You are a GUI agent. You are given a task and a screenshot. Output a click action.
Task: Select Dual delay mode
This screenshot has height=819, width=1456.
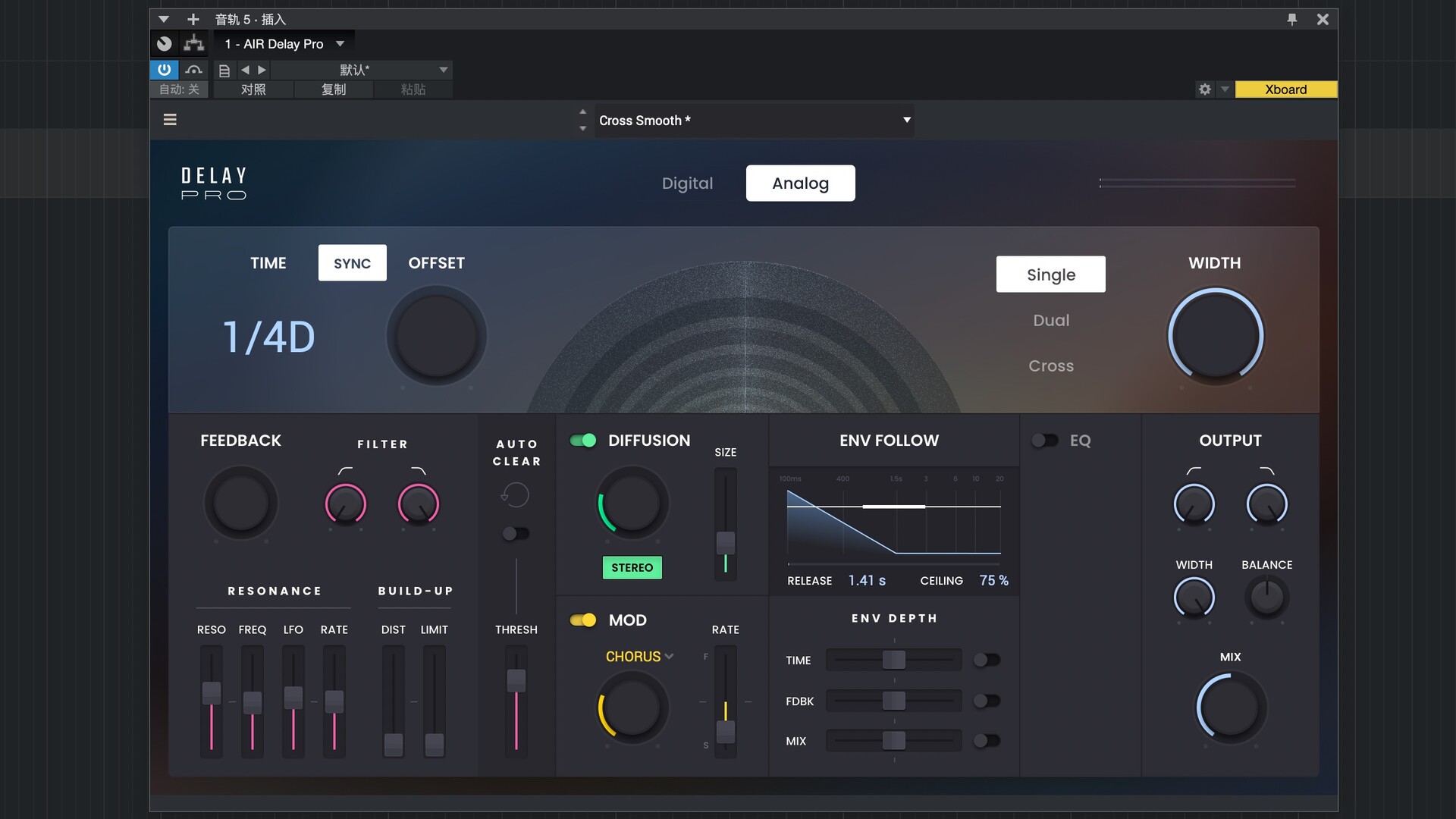click(x=1050, y=321)
